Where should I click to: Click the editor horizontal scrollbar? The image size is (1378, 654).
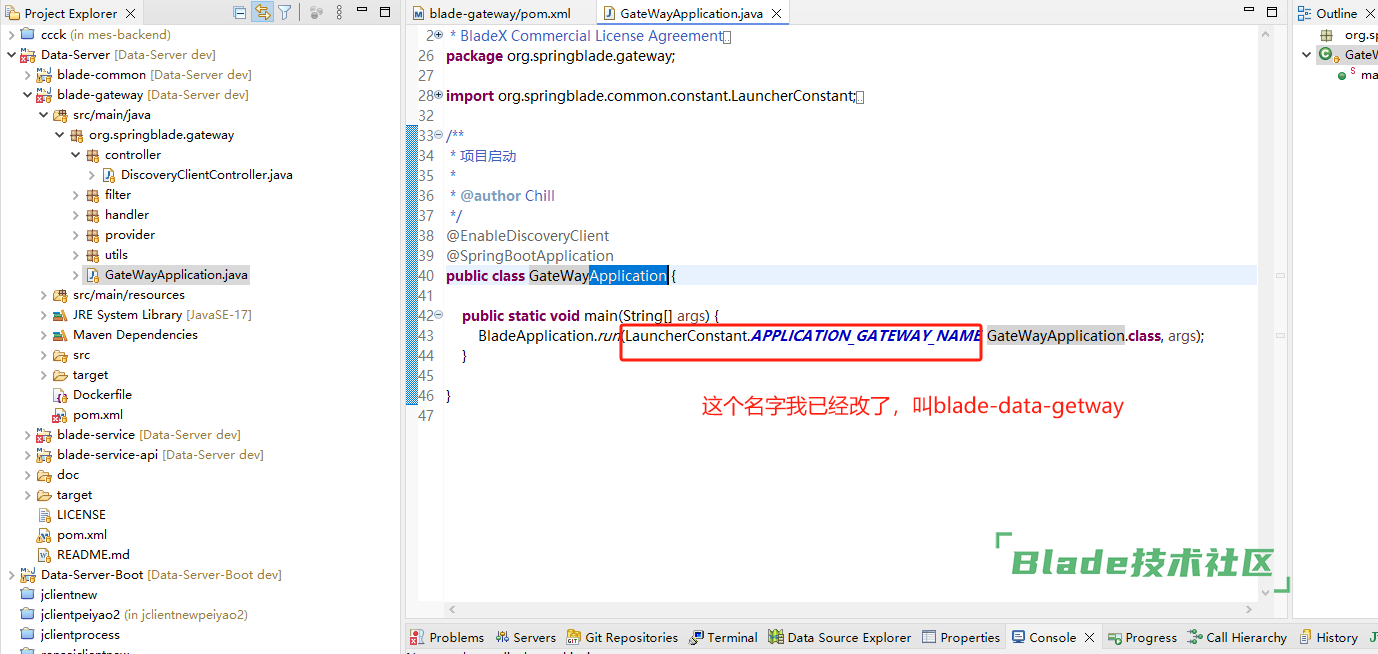(x=850, y=609)
